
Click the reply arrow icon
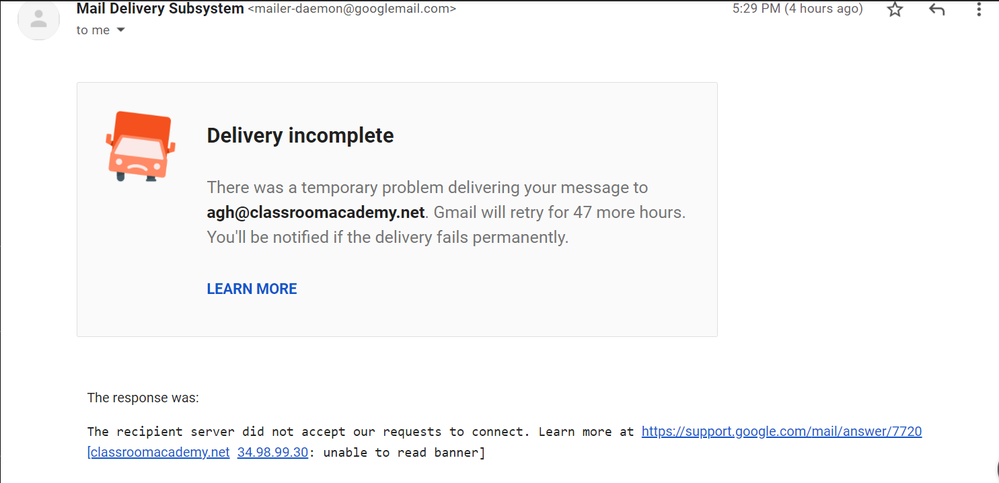[937, 10]
